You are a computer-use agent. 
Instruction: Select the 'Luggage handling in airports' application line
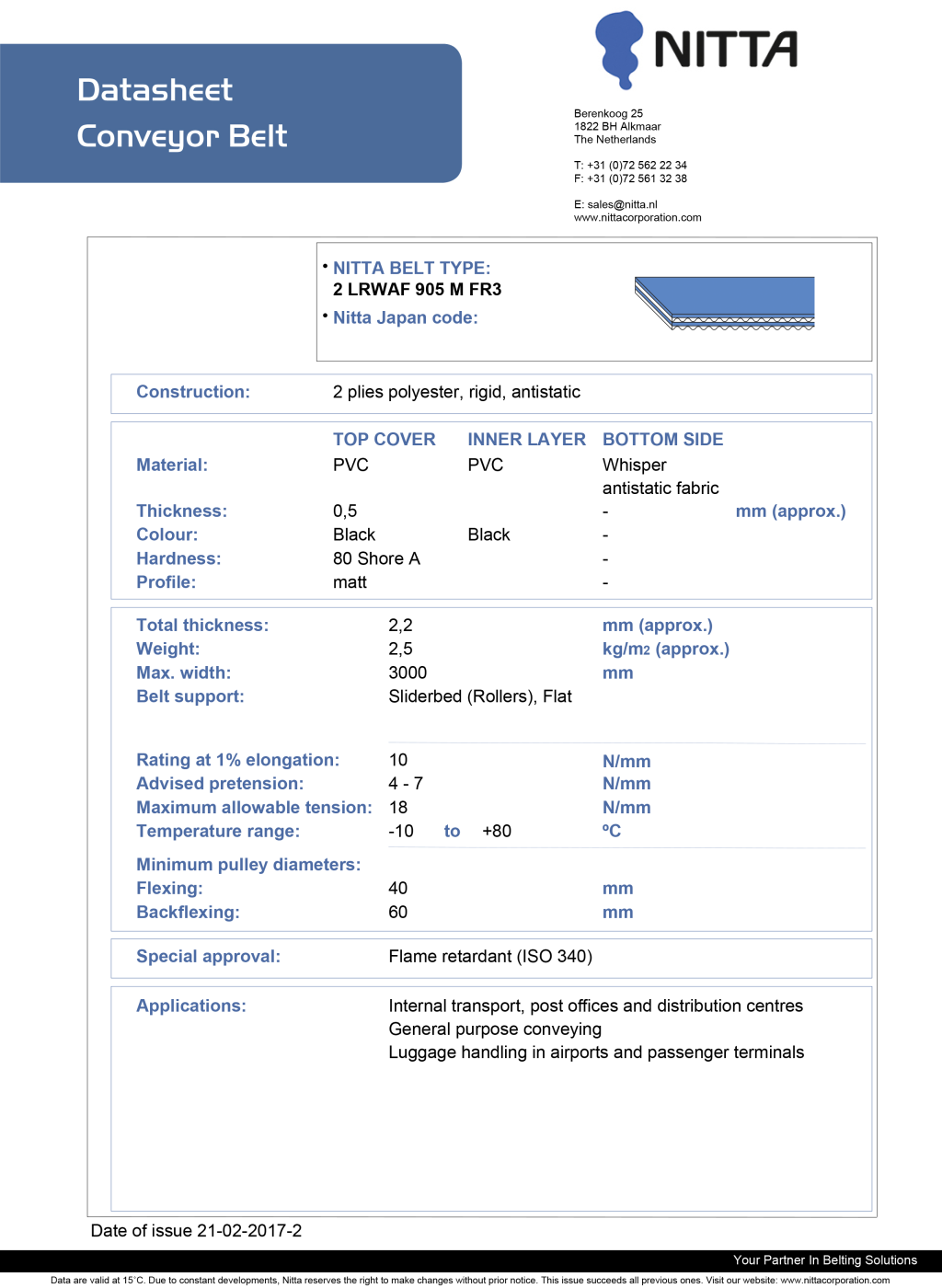click(x=596, y=1052)
